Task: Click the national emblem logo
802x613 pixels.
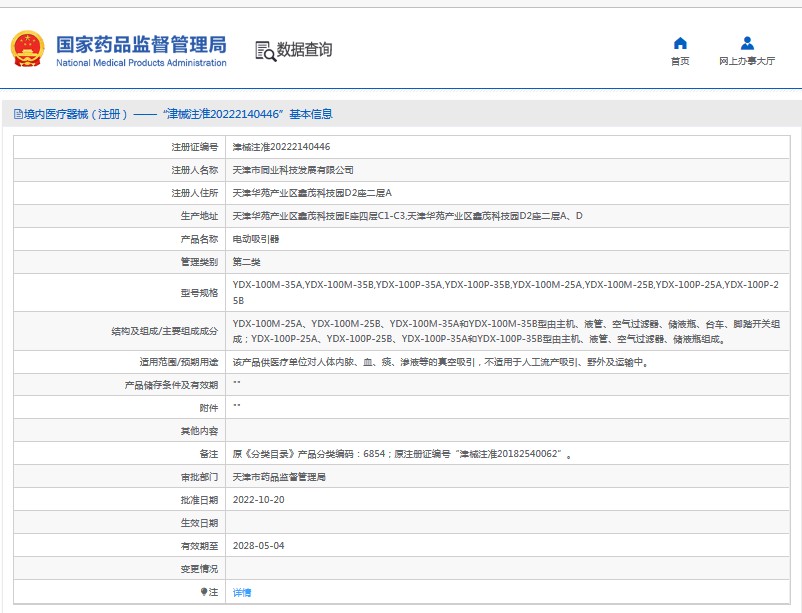Action: (28, 49)
